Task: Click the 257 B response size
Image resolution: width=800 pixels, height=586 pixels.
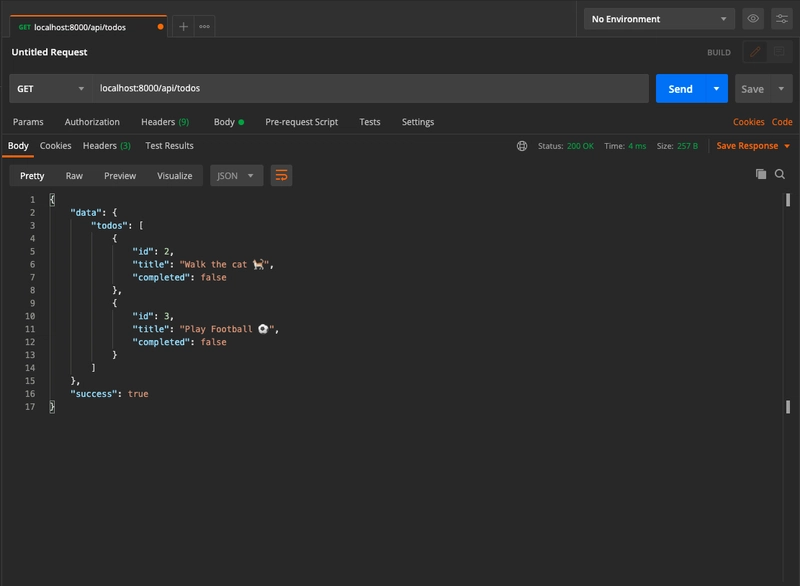Action: pyautogui.click(x=687, y=146)
